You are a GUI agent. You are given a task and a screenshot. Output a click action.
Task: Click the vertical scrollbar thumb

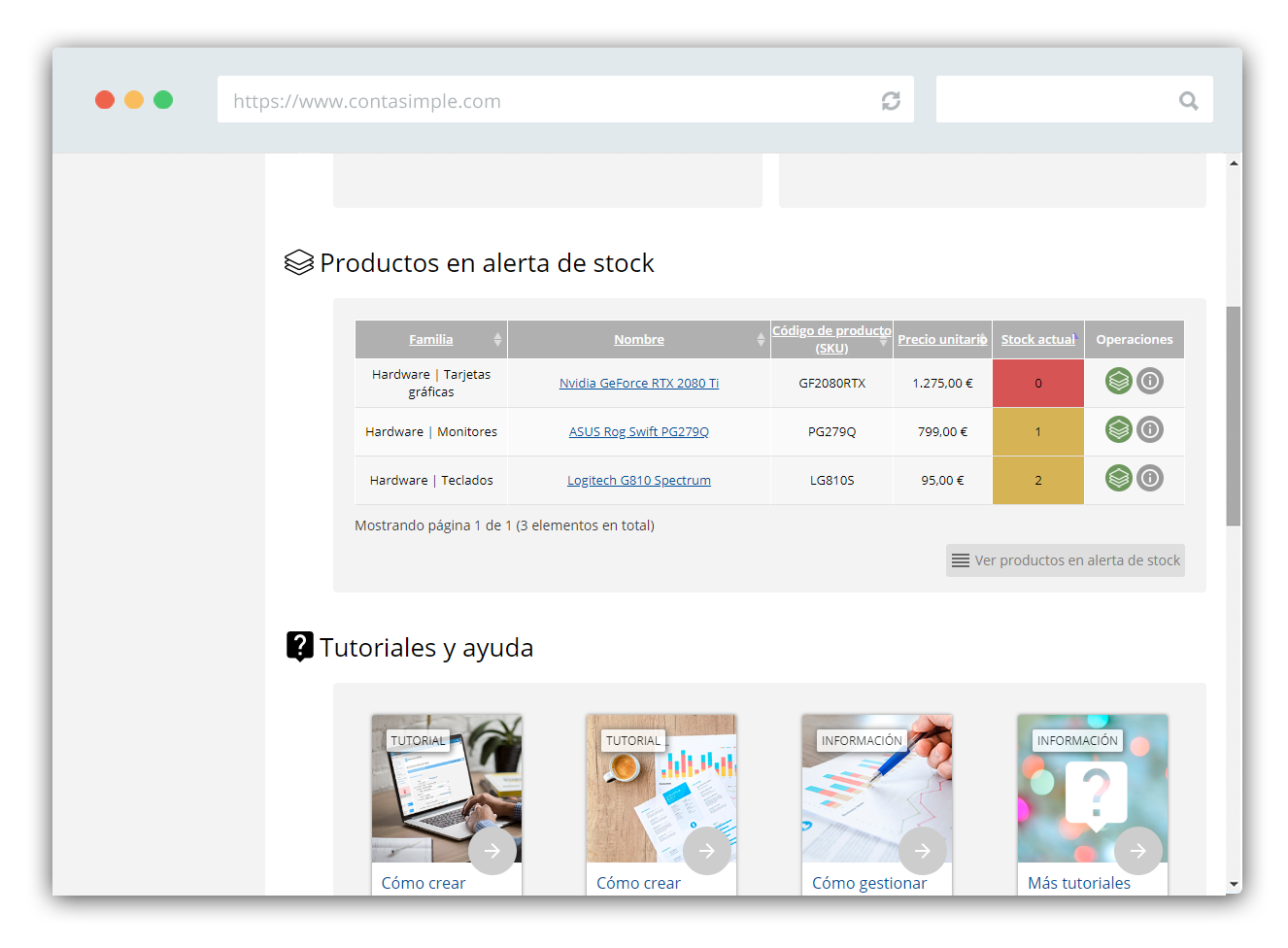[1234, 416]
